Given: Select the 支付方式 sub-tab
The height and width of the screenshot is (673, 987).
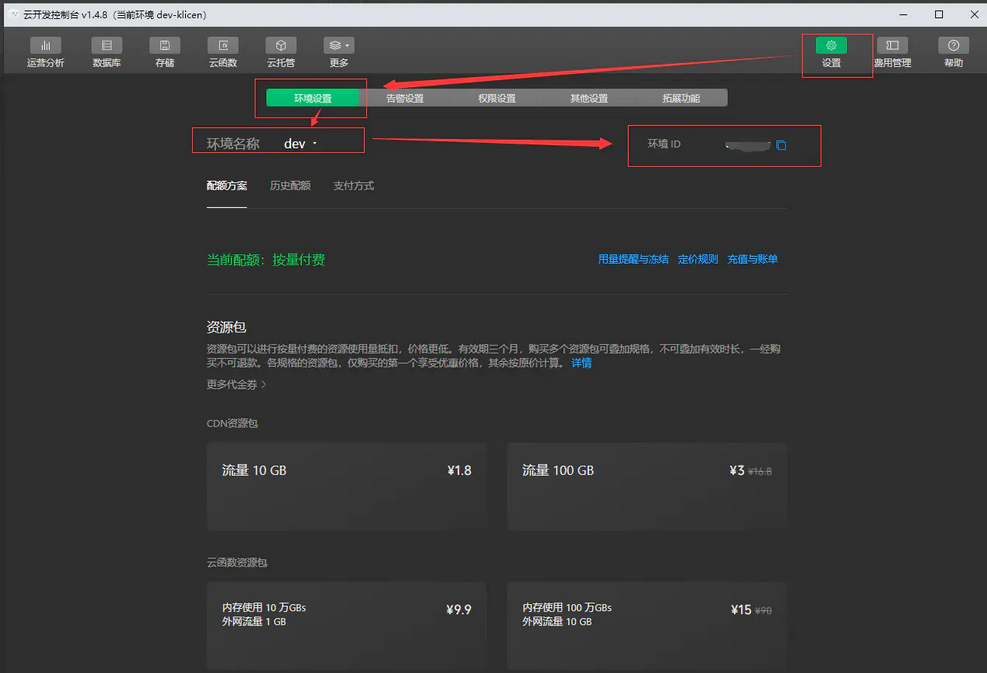Looking at the screenshot, I should [x=353, y=186].
